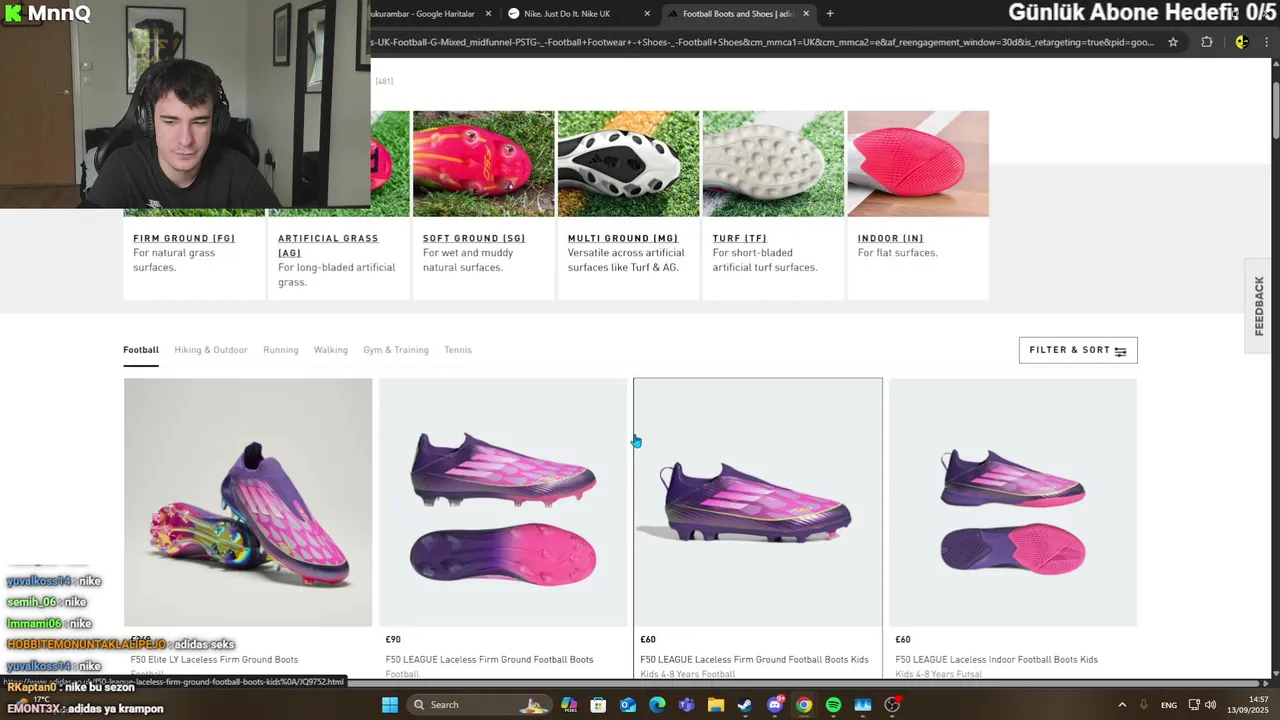Click the Turf soleplate image

(773, 164)
